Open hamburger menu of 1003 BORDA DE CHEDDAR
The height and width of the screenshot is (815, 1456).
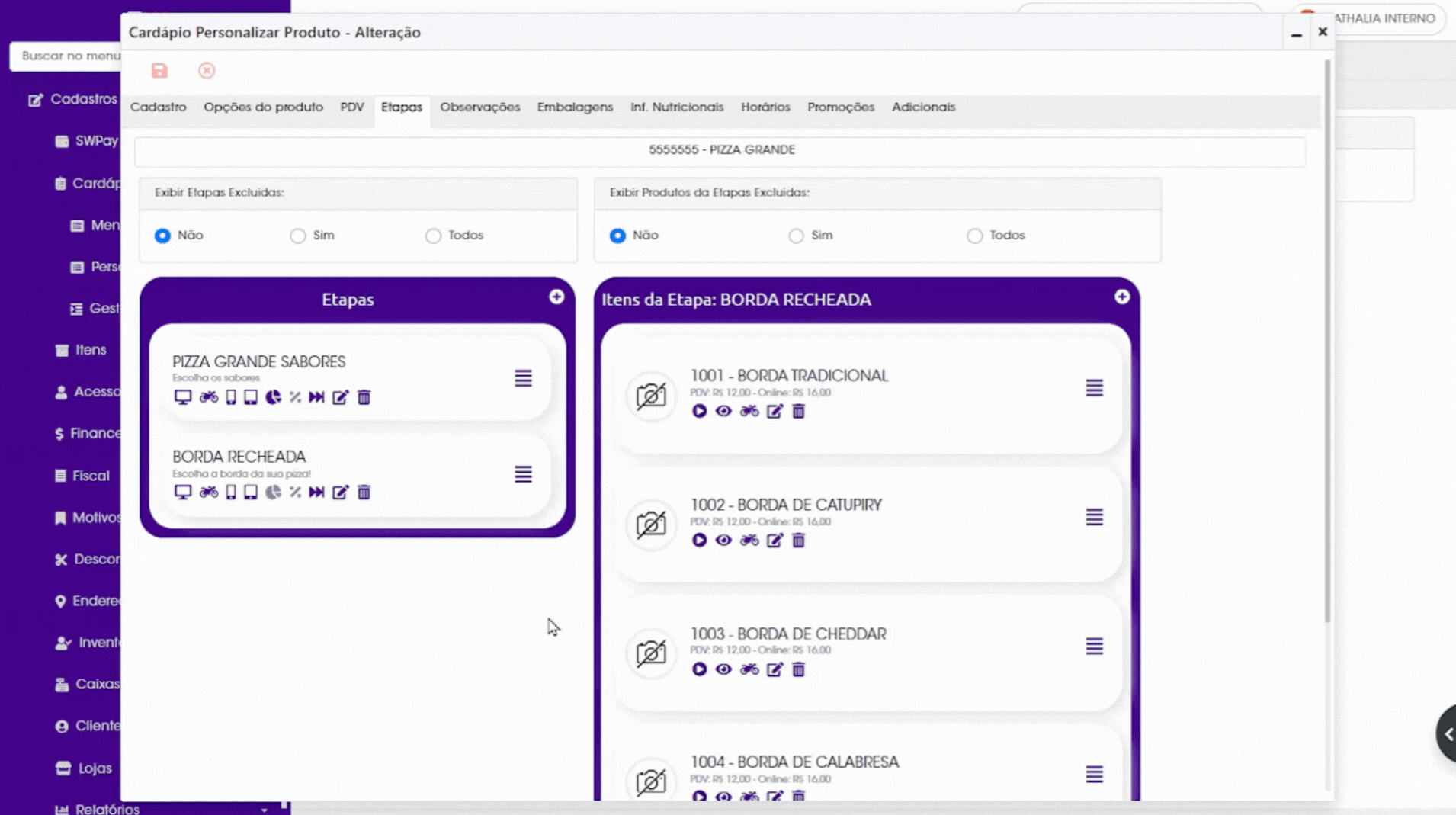pos(1094,647)
